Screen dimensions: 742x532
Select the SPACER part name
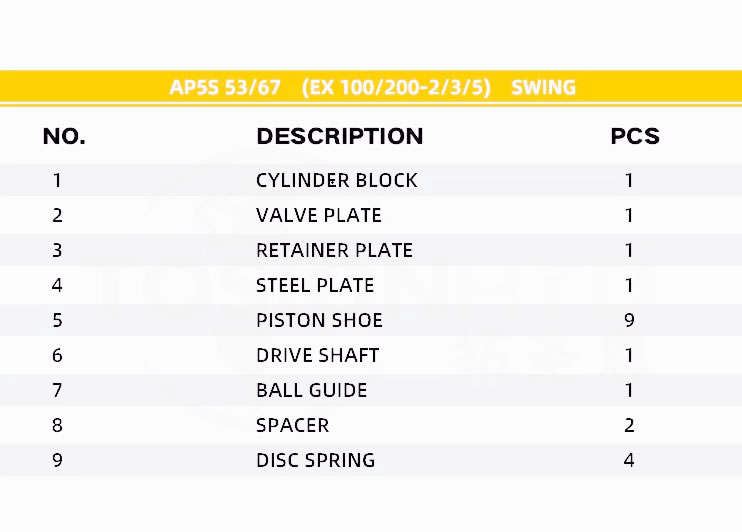click(292, 426)
